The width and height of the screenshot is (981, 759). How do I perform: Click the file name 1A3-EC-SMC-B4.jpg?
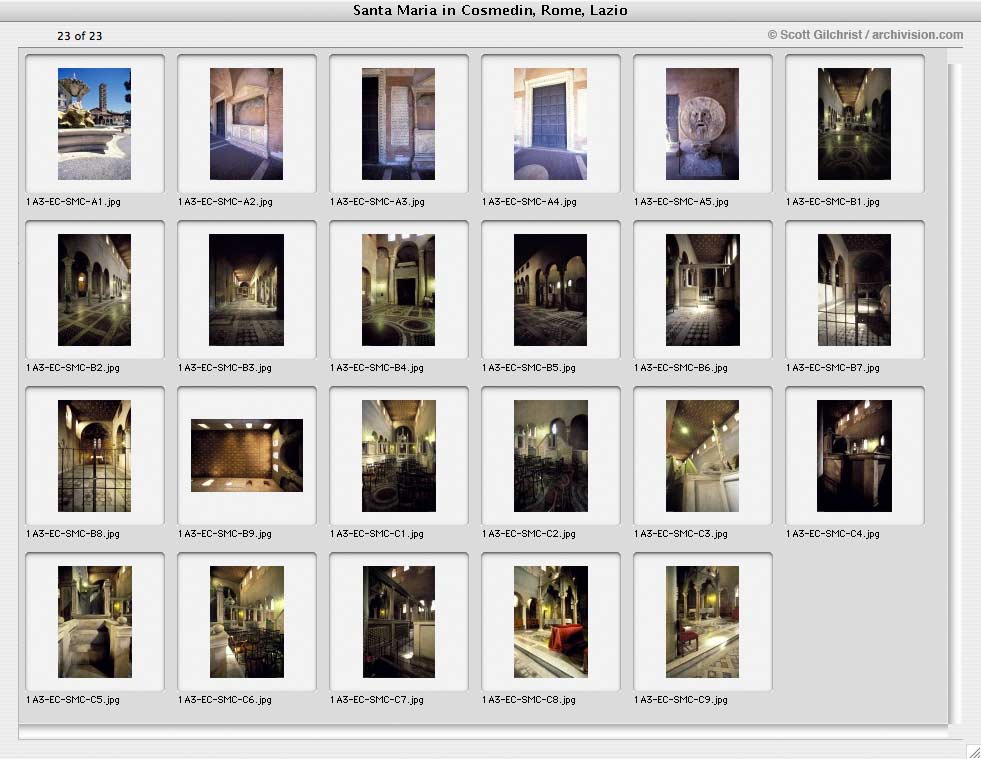377,367
